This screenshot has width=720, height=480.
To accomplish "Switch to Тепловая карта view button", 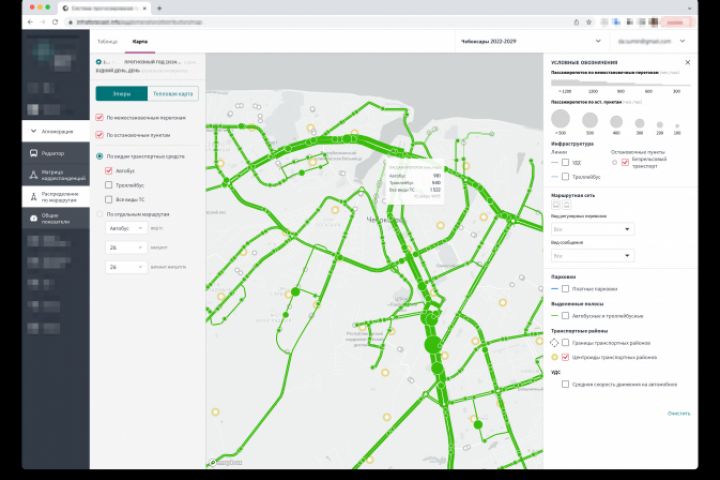I will pyautogui.click(x=173, y=94).
